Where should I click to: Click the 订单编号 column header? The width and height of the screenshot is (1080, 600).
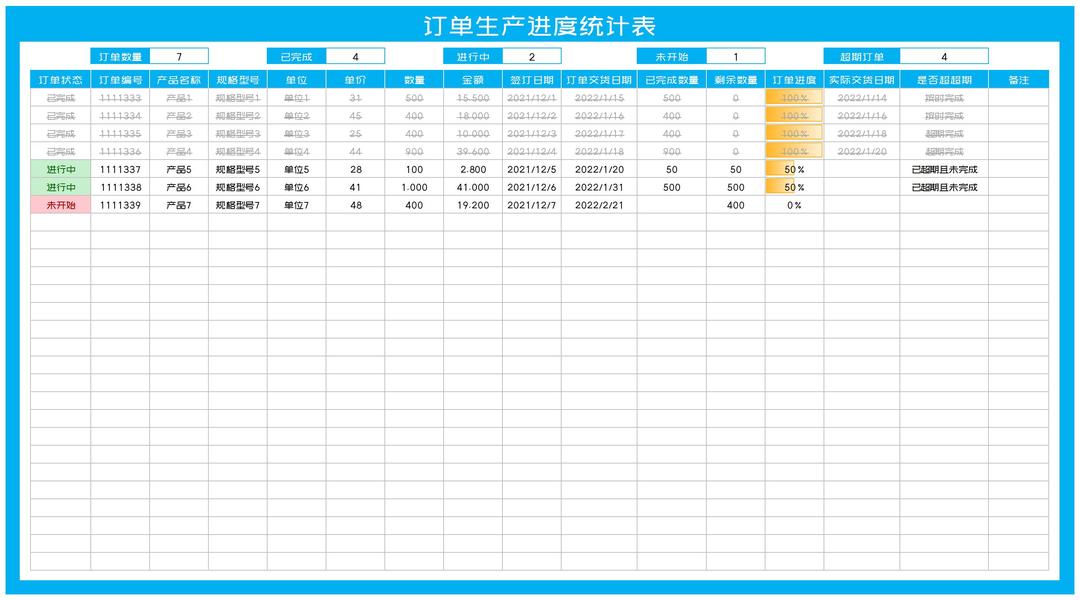(121, 80)
